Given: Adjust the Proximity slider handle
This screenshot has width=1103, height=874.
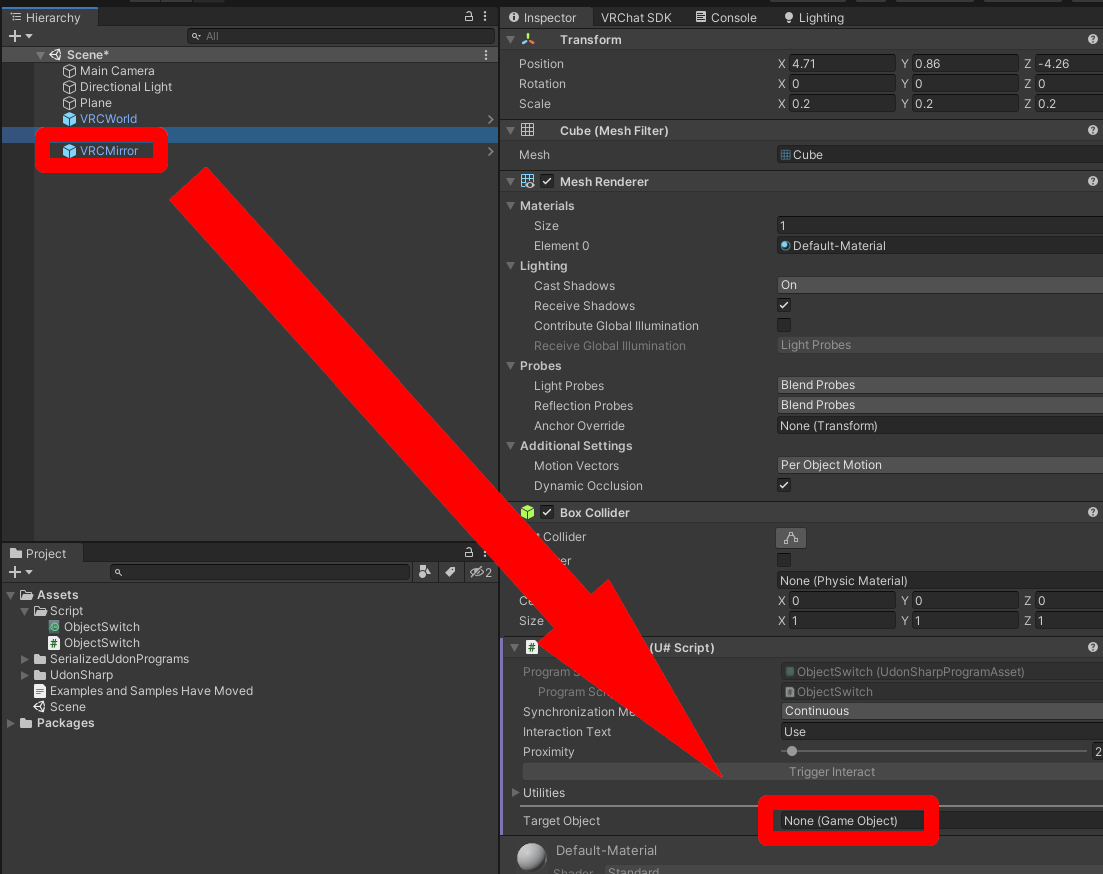Looking at the screenshot, I should (791, 751).
